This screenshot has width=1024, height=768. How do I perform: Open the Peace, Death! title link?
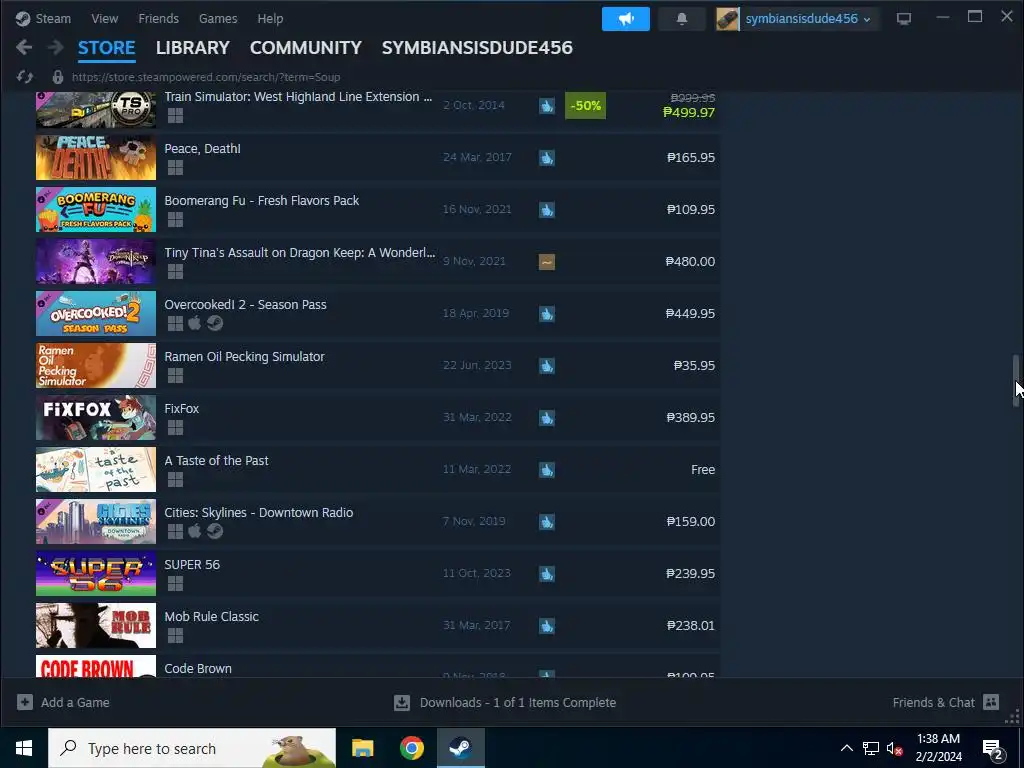(x=202, y=148)
